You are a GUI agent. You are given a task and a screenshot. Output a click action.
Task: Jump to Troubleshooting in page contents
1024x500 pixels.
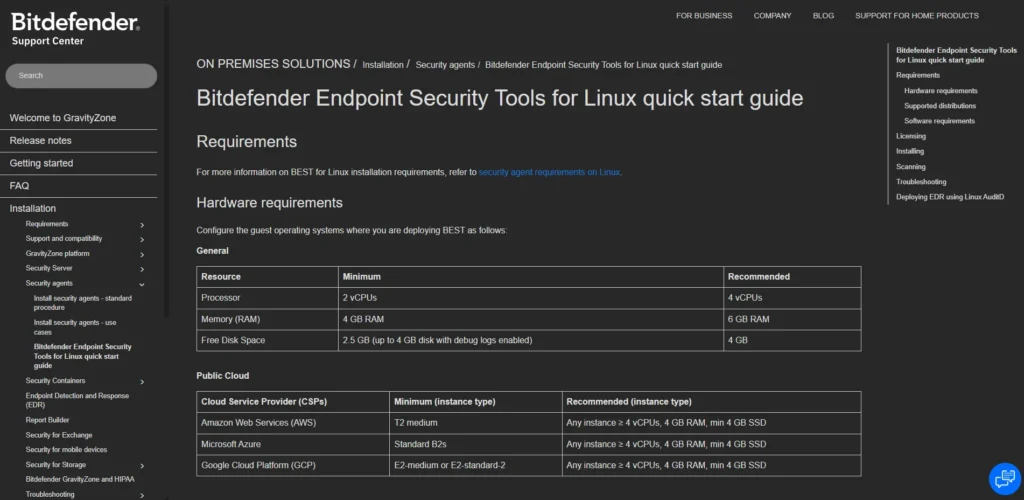click(921, 182)
